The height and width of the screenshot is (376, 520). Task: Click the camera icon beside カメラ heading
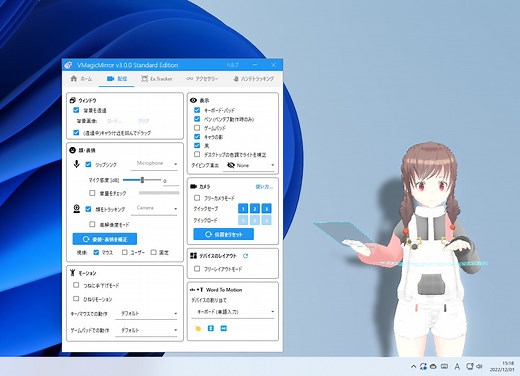point(193,186)
